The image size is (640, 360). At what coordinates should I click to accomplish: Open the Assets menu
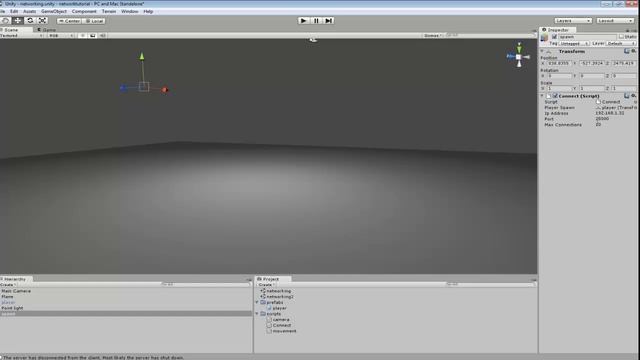point(29,11)
